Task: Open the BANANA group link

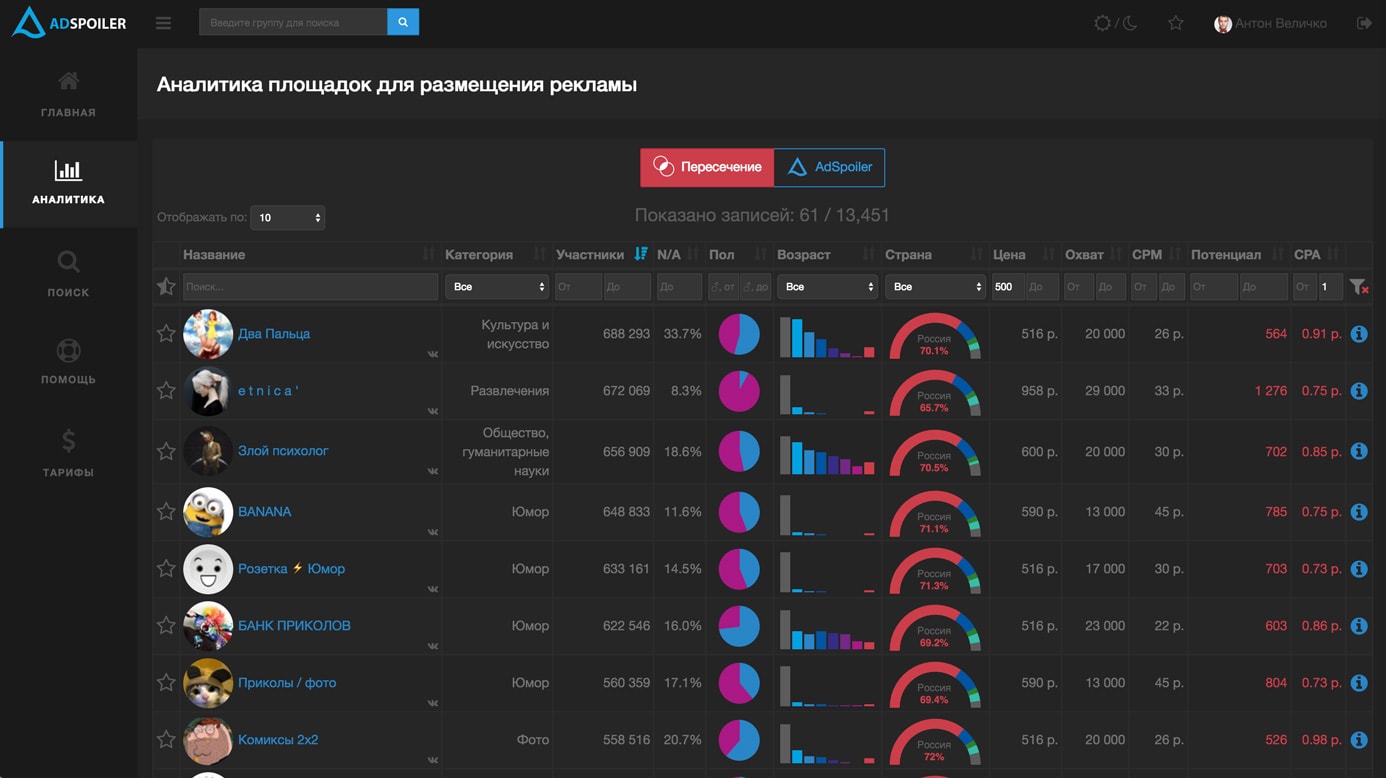Action: coord(265,512)
